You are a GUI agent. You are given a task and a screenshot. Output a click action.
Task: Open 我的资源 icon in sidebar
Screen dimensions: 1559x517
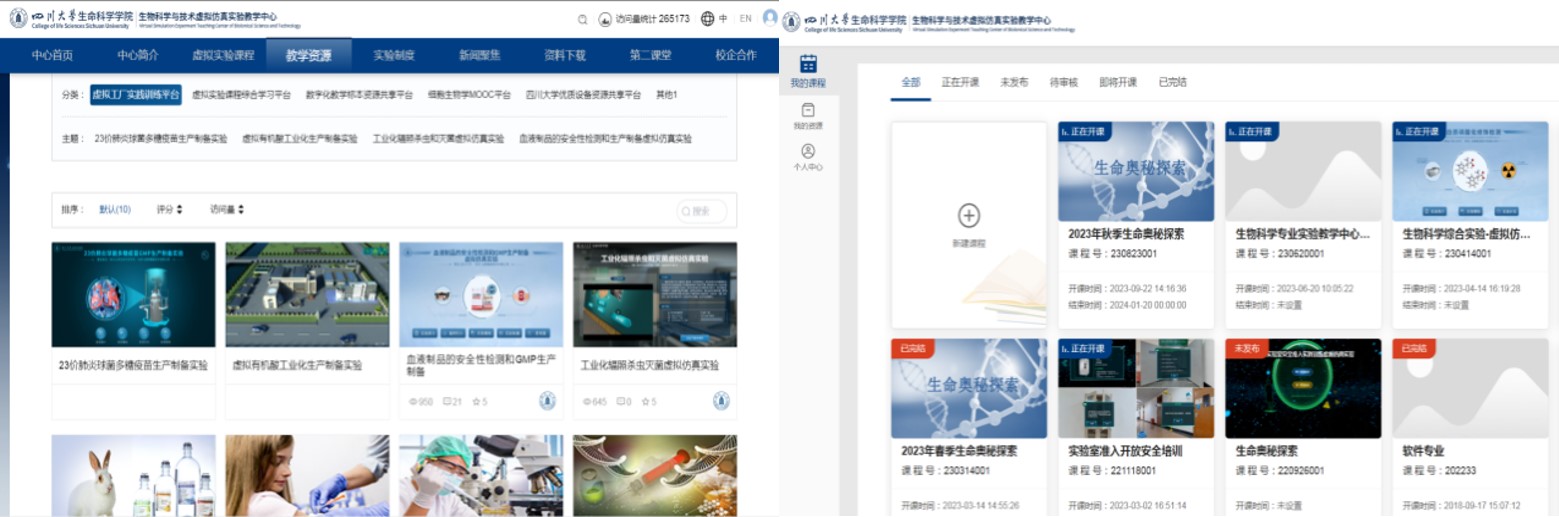pos(808,110)
